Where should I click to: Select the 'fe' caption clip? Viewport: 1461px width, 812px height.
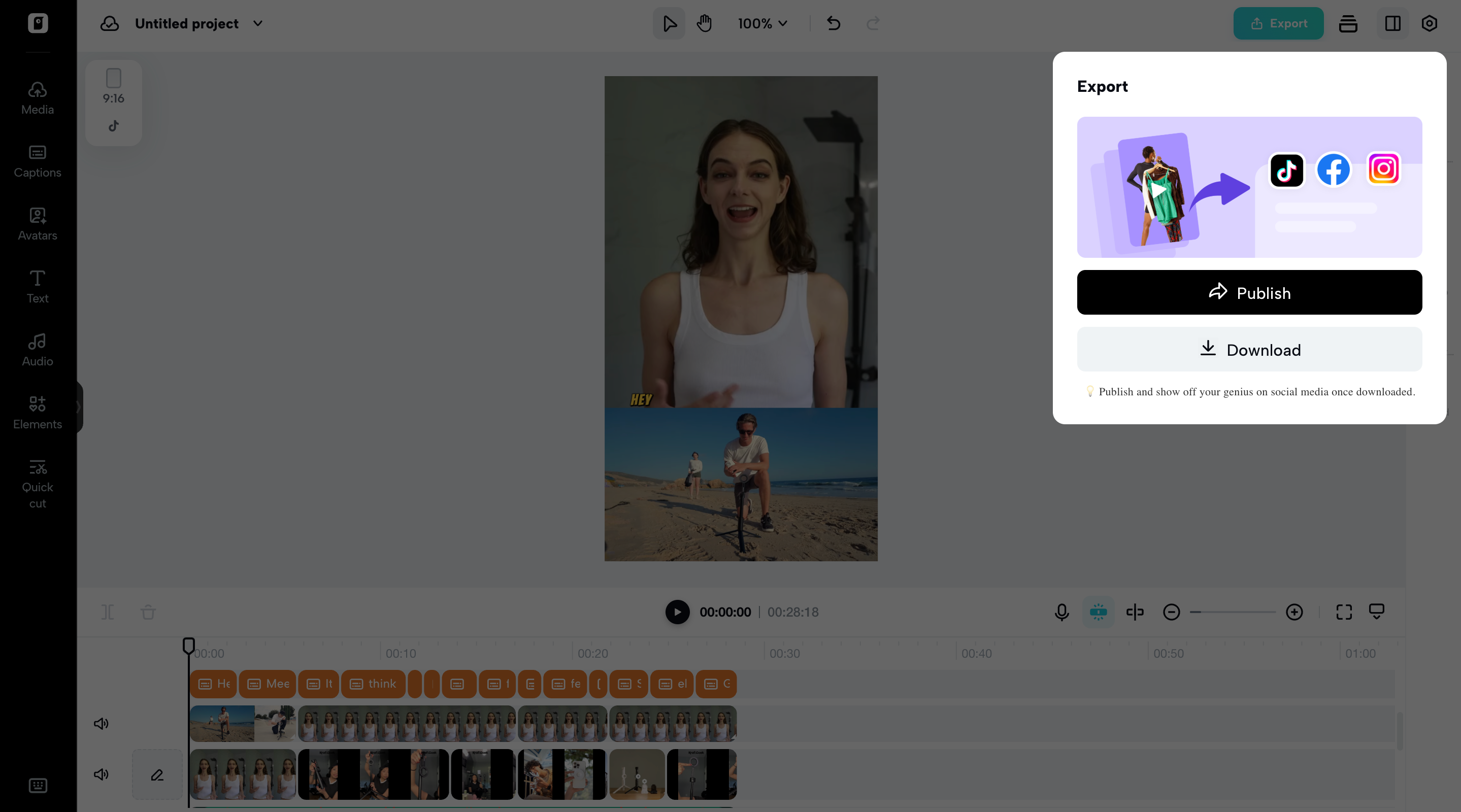565,684
